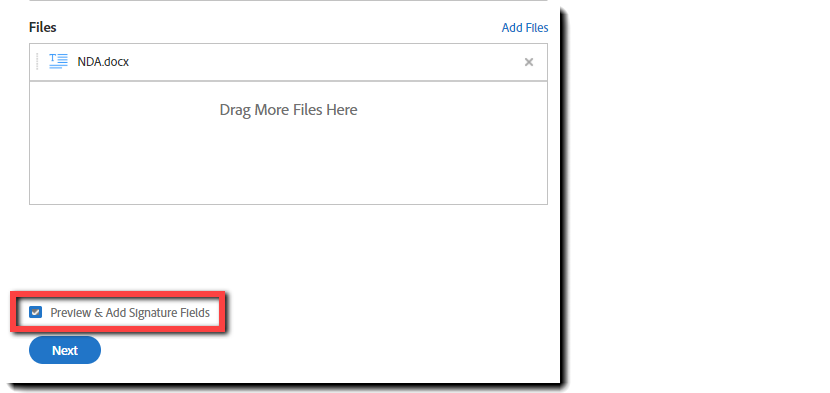This screenshot has width=830, height=393.
Task: Remove NDA.docx with the X icon
Action: [x=528, y=62]
